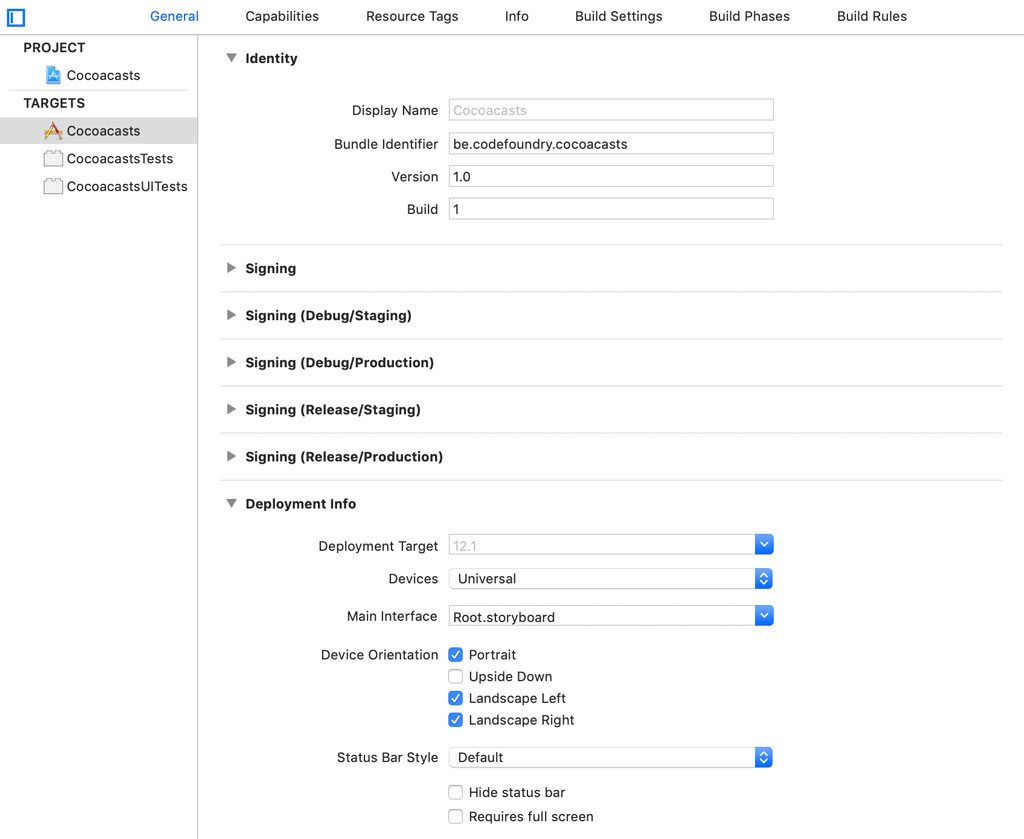Check the Hide status bar option
Screen dimensions: 1024x839
pos(455,792)
